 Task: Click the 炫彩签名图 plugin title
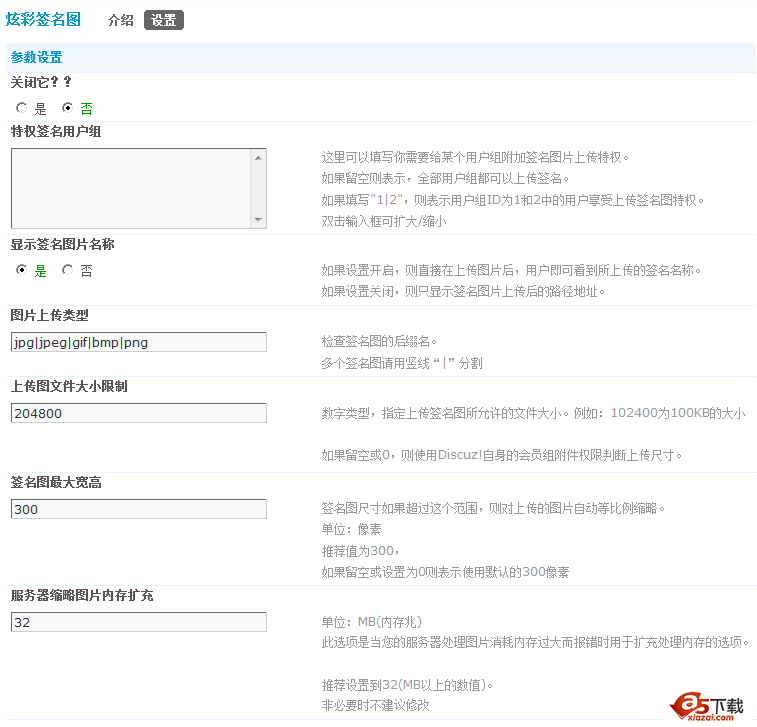(43, 19)
